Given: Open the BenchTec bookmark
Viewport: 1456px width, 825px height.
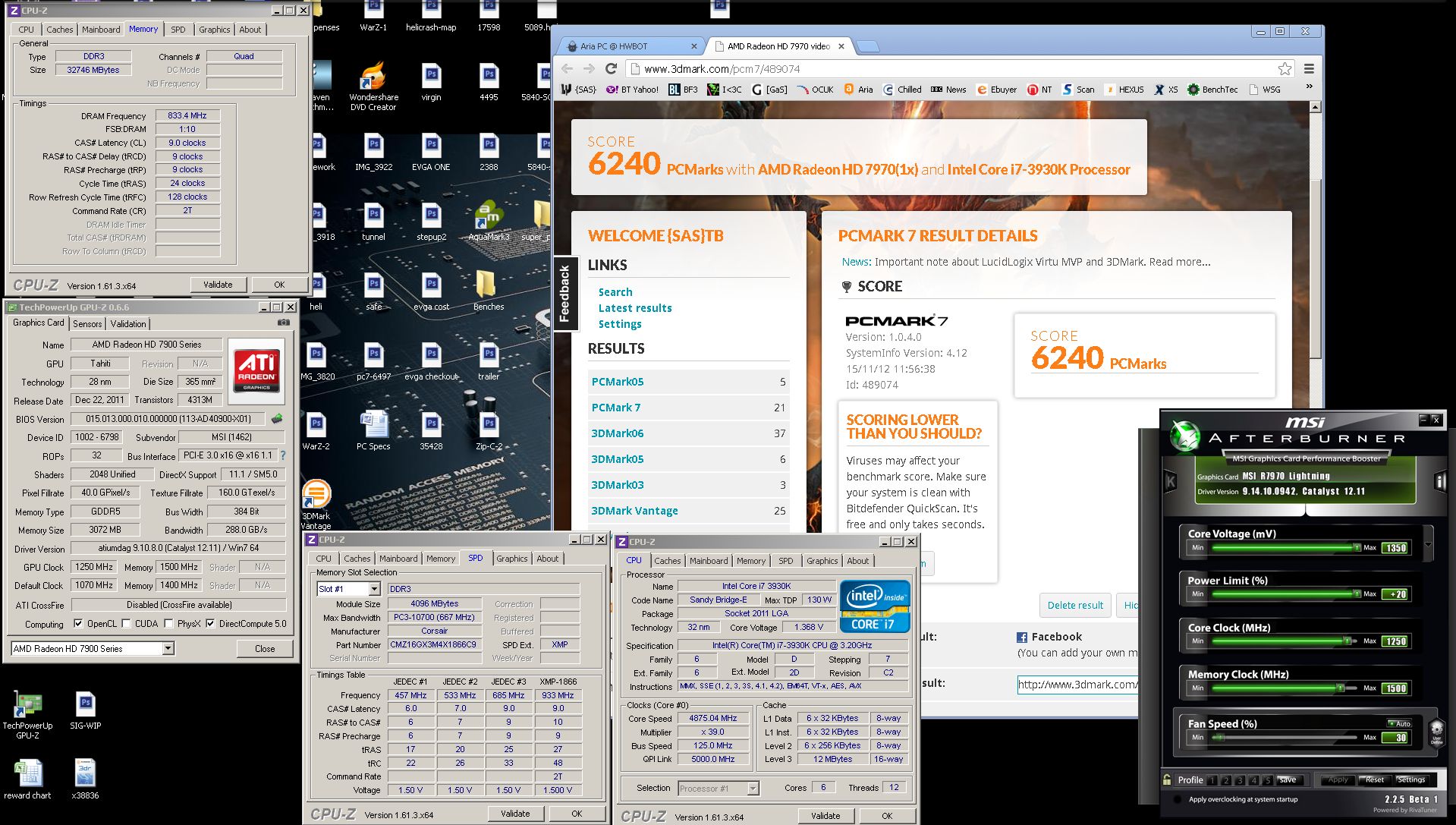Looking at the screenshot, I should (x=1212, y=90).
